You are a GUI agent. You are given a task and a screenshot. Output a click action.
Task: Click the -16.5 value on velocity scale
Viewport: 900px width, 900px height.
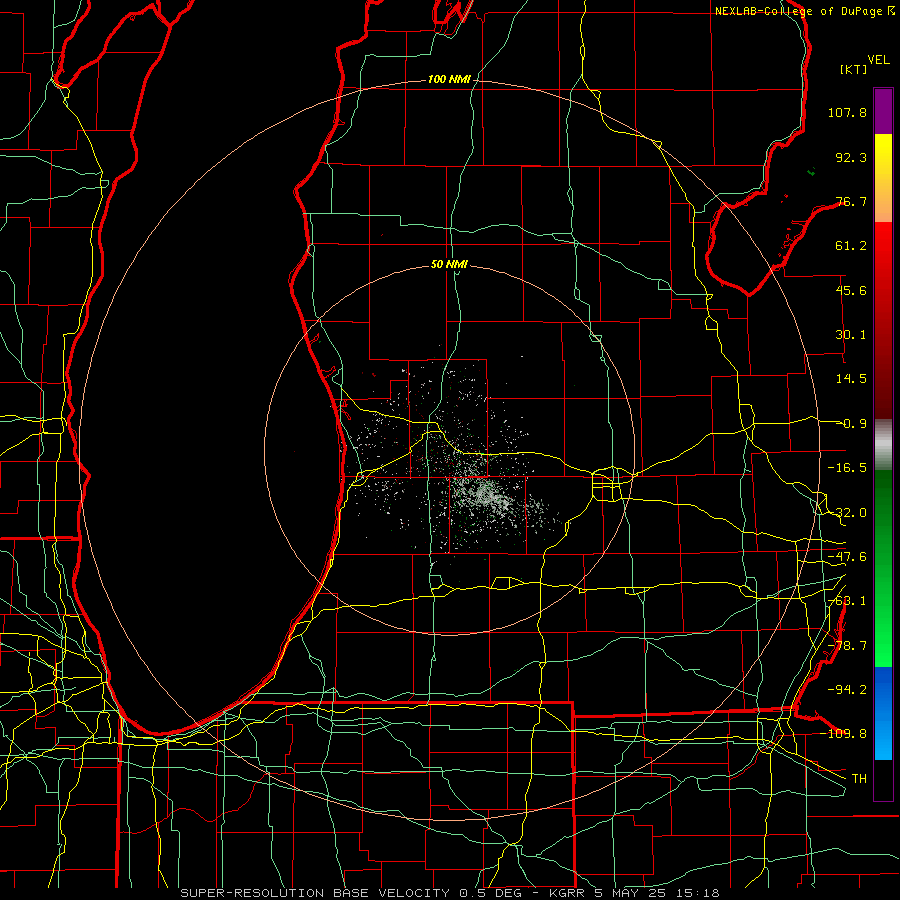(847, 468)
